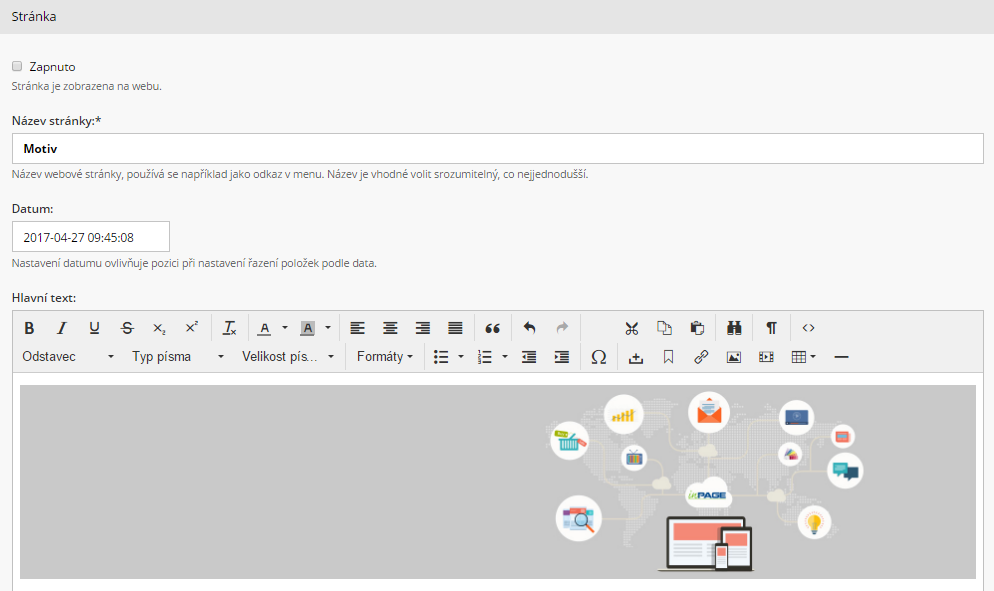Toggle bold formatting in editor toolbar

coord(29,328)
